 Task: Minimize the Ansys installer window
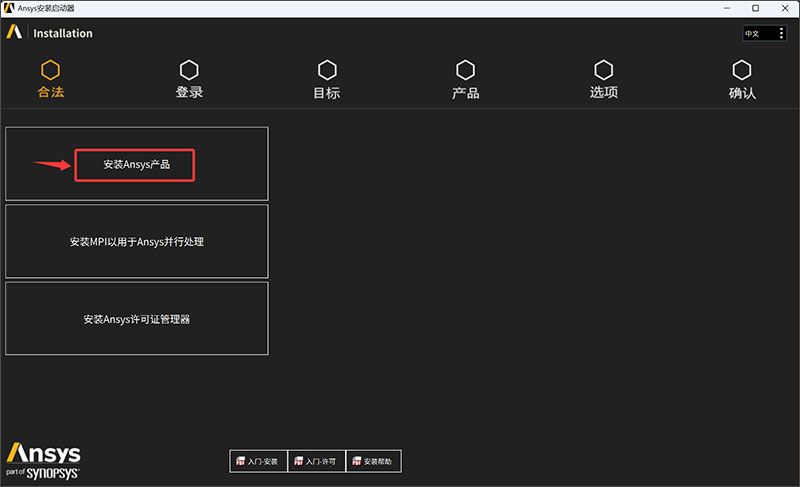pos(727,8)
